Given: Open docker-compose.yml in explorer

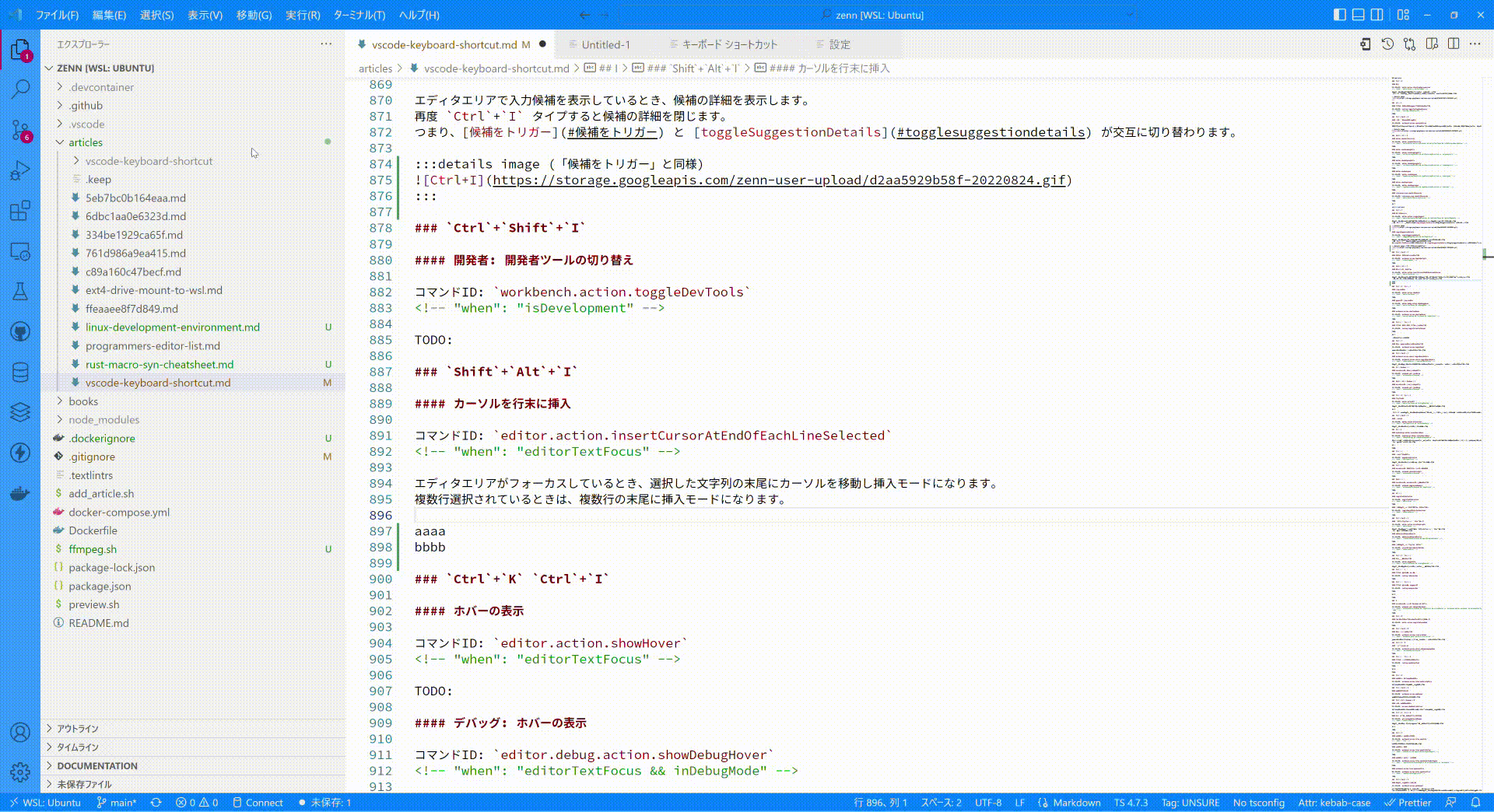Looking at the screenshot, I should coord(119,512).
